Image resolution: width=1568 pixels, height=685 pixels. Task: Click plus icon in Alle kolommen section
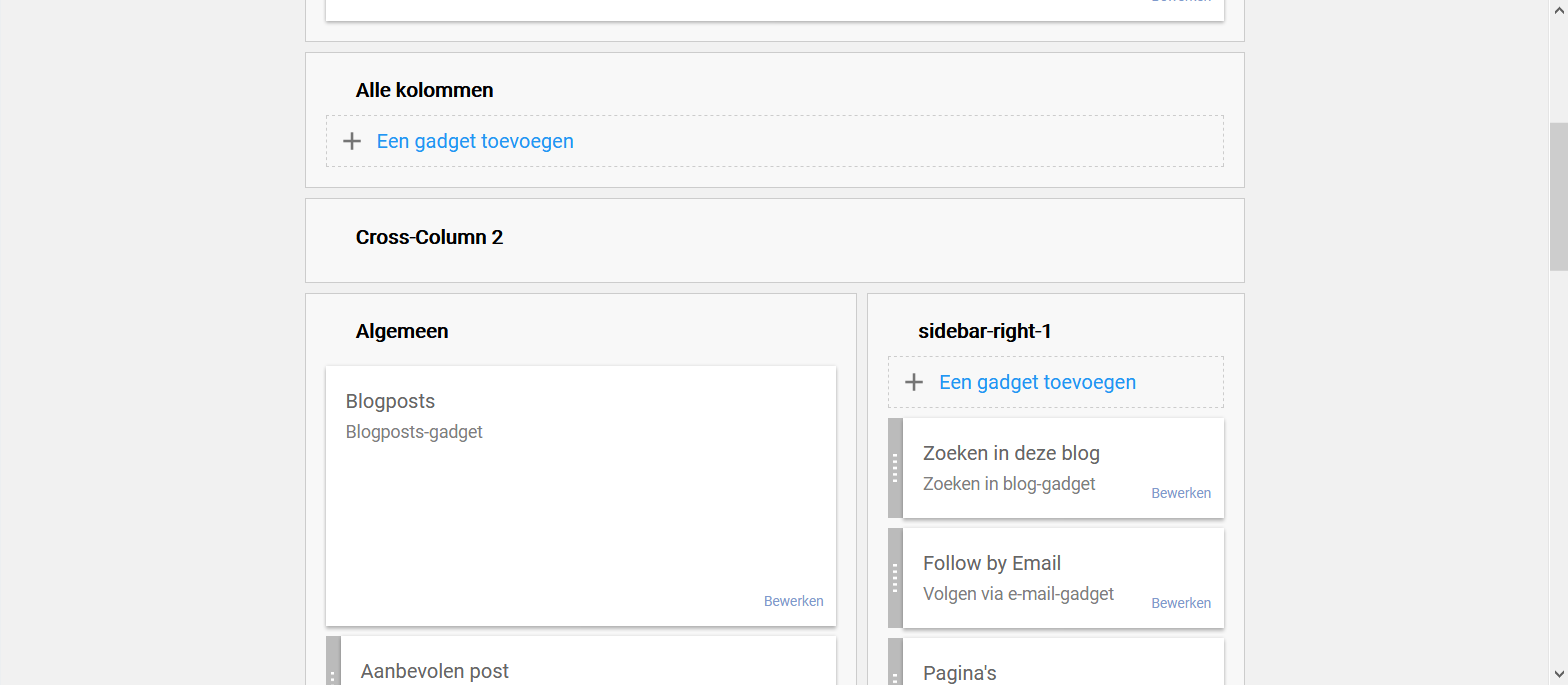(351, 141)
